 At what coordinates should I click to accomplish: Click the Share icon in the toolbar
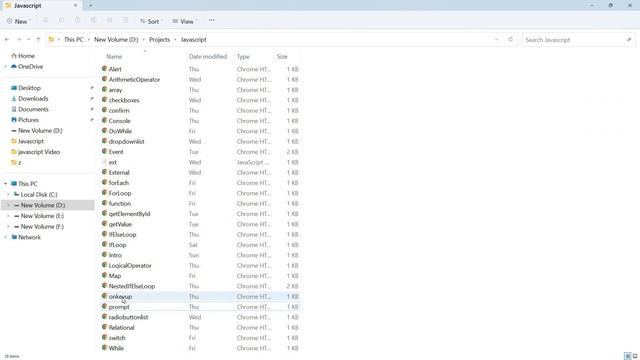tap(109, 20)
